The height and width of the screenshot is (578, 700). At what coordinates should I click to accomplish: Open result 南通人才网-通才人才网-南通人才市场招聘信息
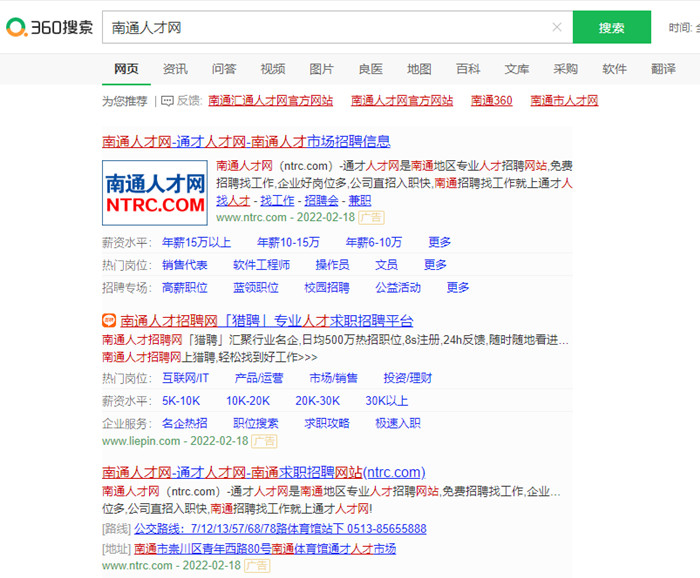[246, 141]
